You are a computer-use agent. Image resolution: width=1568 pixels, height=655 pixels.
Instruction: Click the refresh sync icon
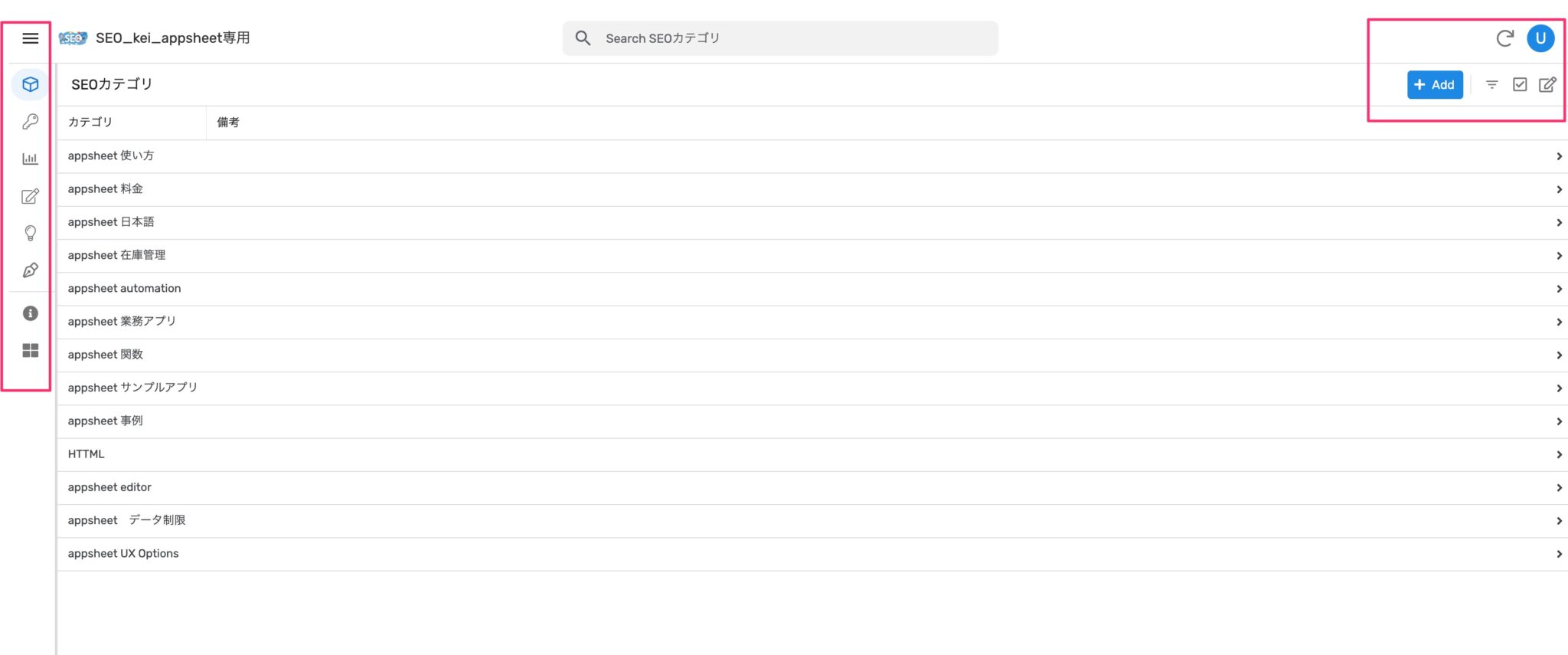click(1504, 38)
